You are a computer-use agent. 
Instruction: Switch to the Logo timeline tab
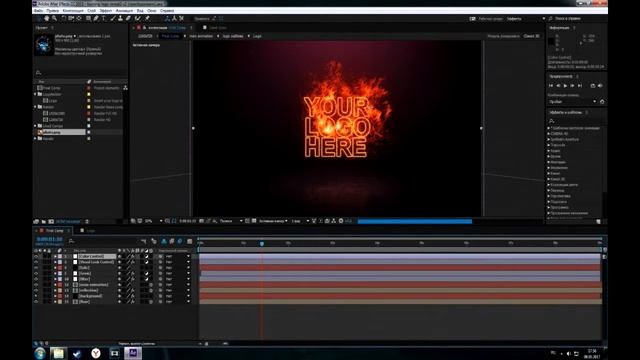pyautogui.click(x=91, y=231)
